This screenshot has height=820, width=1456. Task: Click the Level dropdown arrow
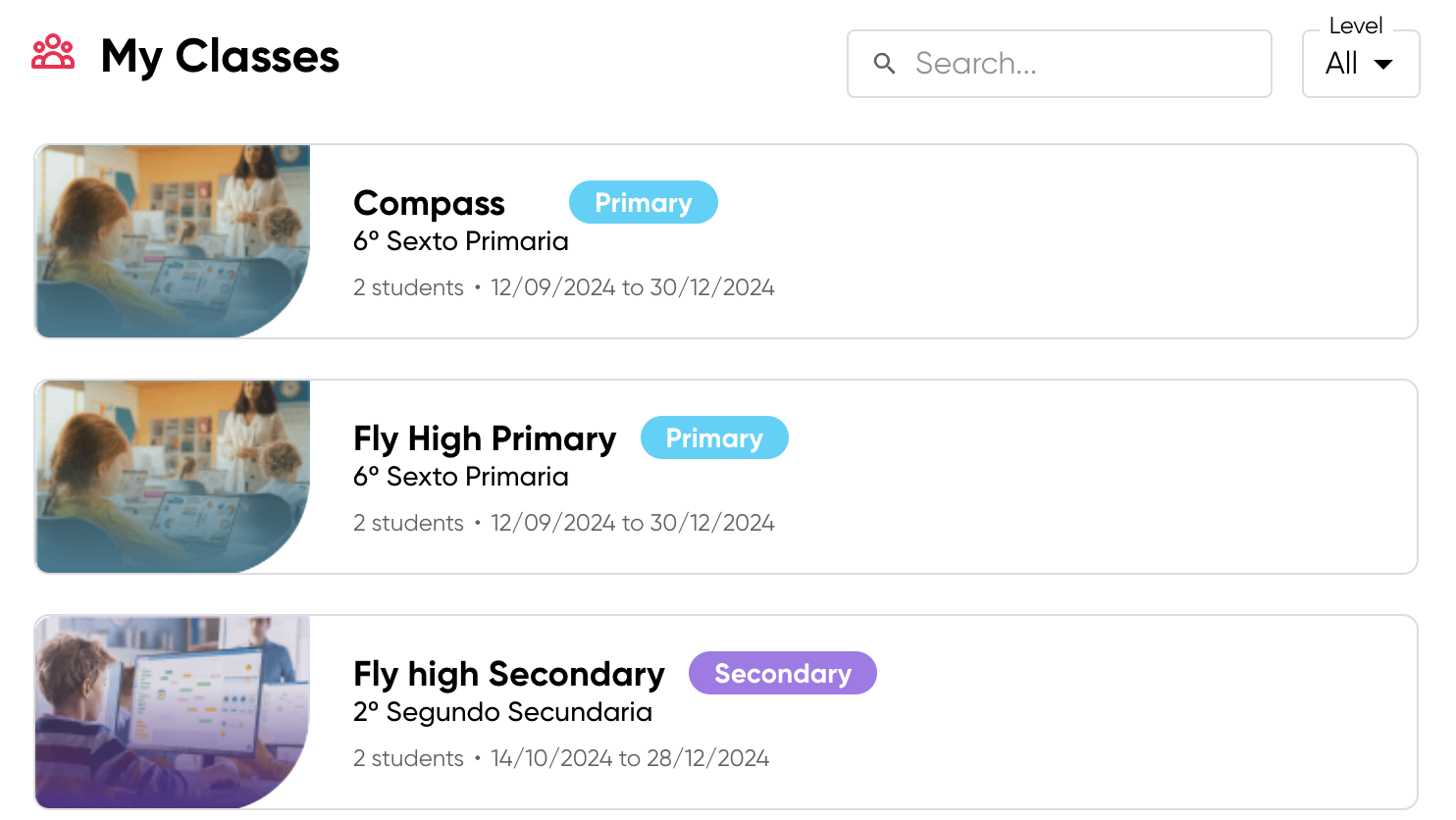click(1383, 65)
